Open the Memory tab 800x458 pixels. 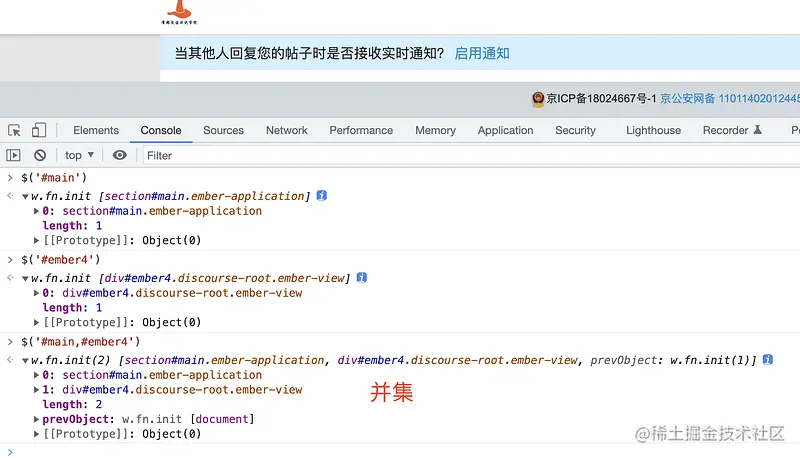tap(435, 131)
